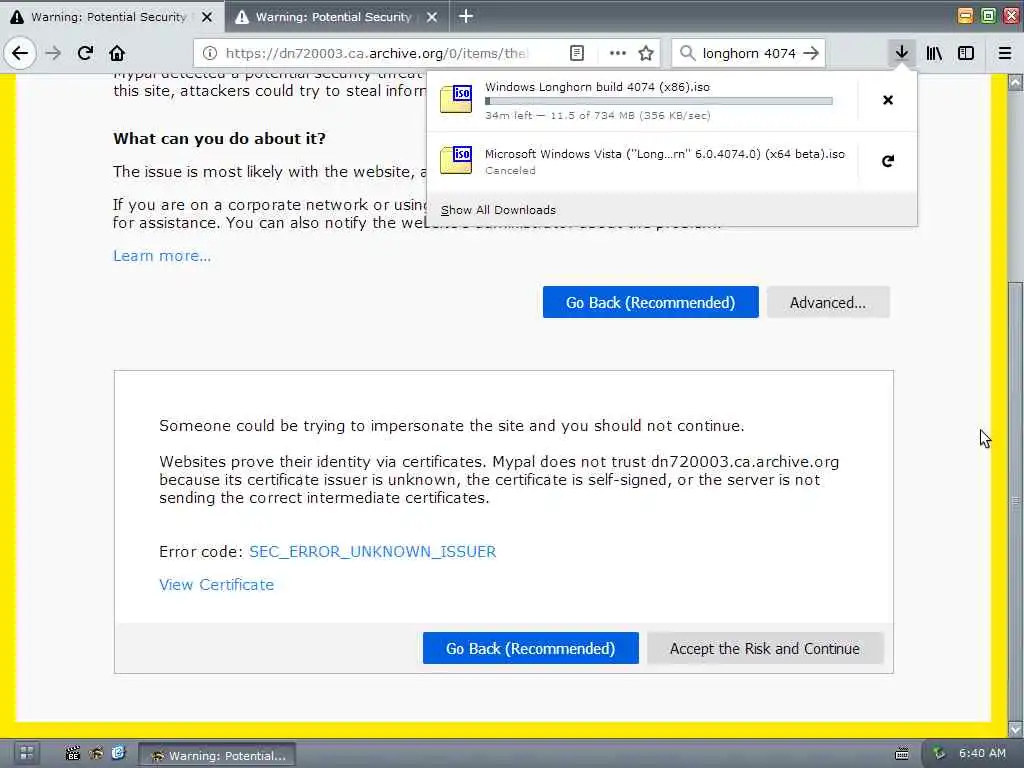The height and width of the screenshot is (768, 1024).
Task: Open the taskbar start menu button
Action: pyautogui.click(x=27, y=753)
